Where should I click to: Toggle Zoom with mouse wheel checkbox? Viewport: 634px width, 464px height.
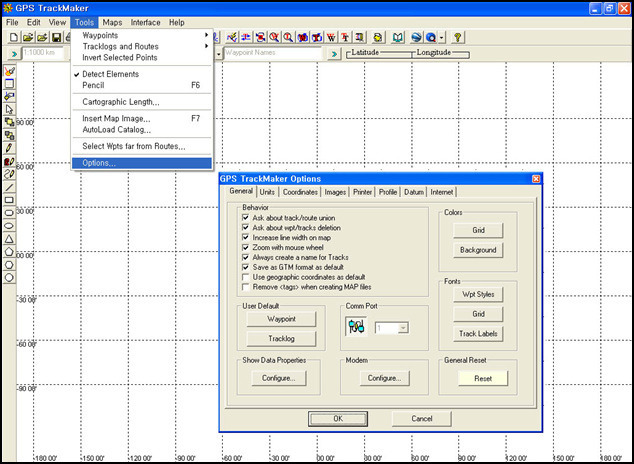click(245, 247)
